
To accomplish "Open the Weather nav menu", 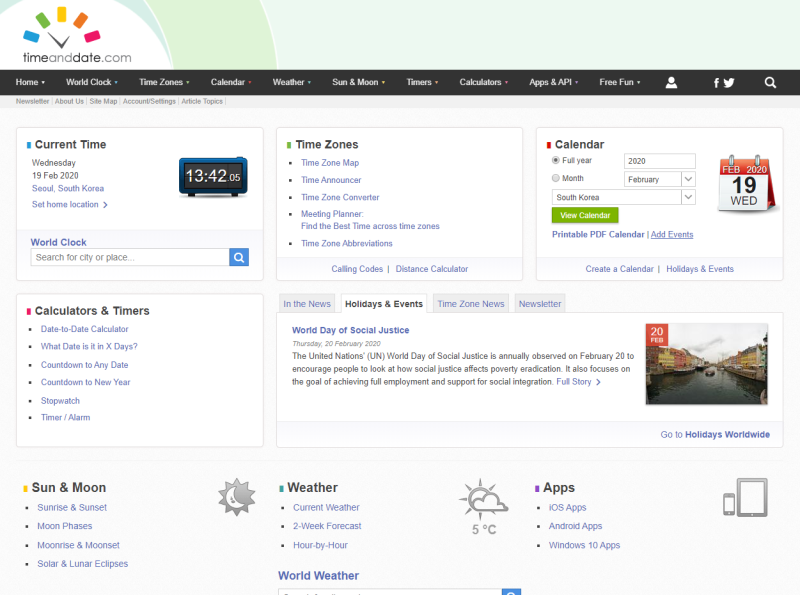I will click(x=292, y=82).
